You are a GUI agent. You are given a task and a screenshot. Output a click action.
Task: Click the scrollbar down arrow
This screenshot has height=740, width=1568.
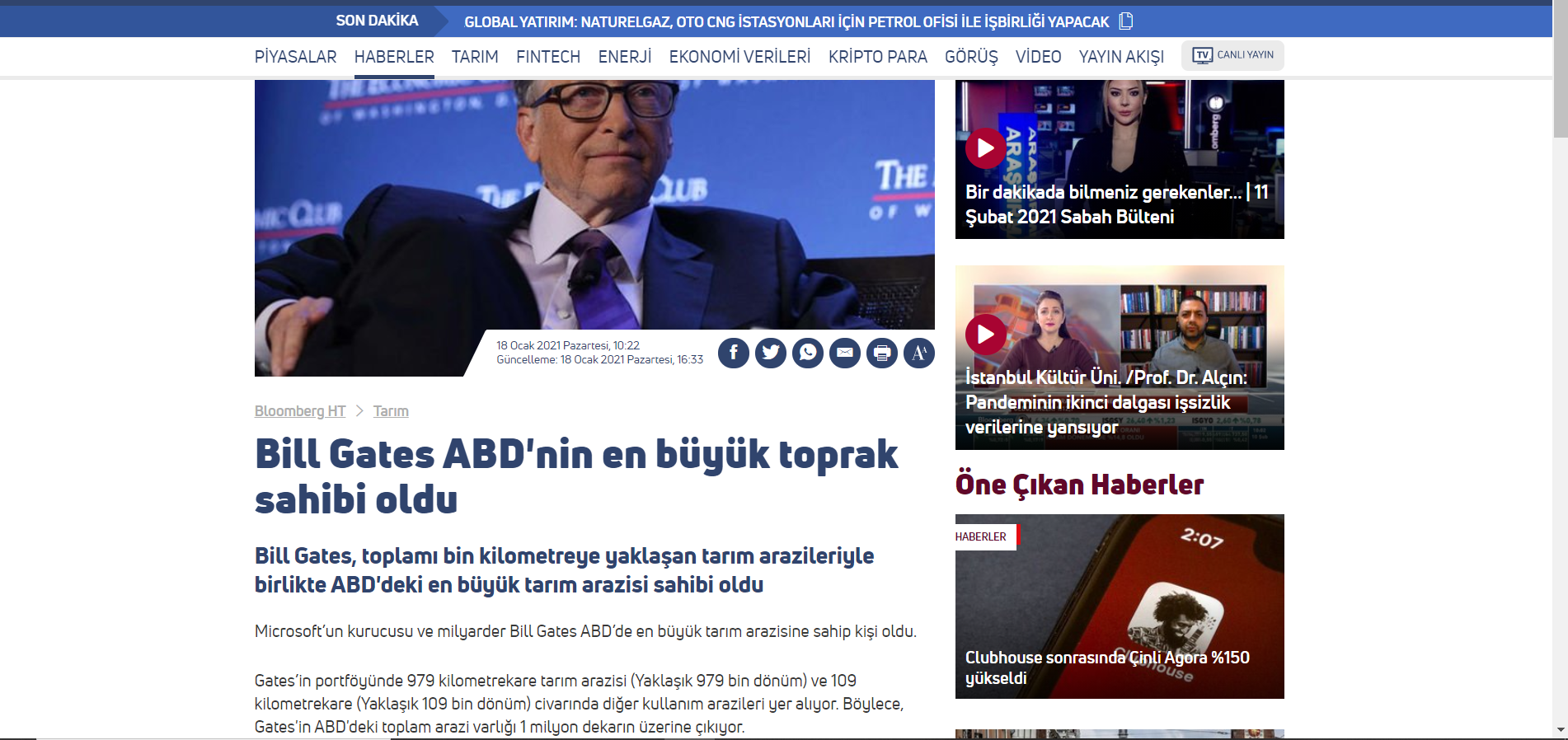pyautogui.click(x=1561, y=730)
